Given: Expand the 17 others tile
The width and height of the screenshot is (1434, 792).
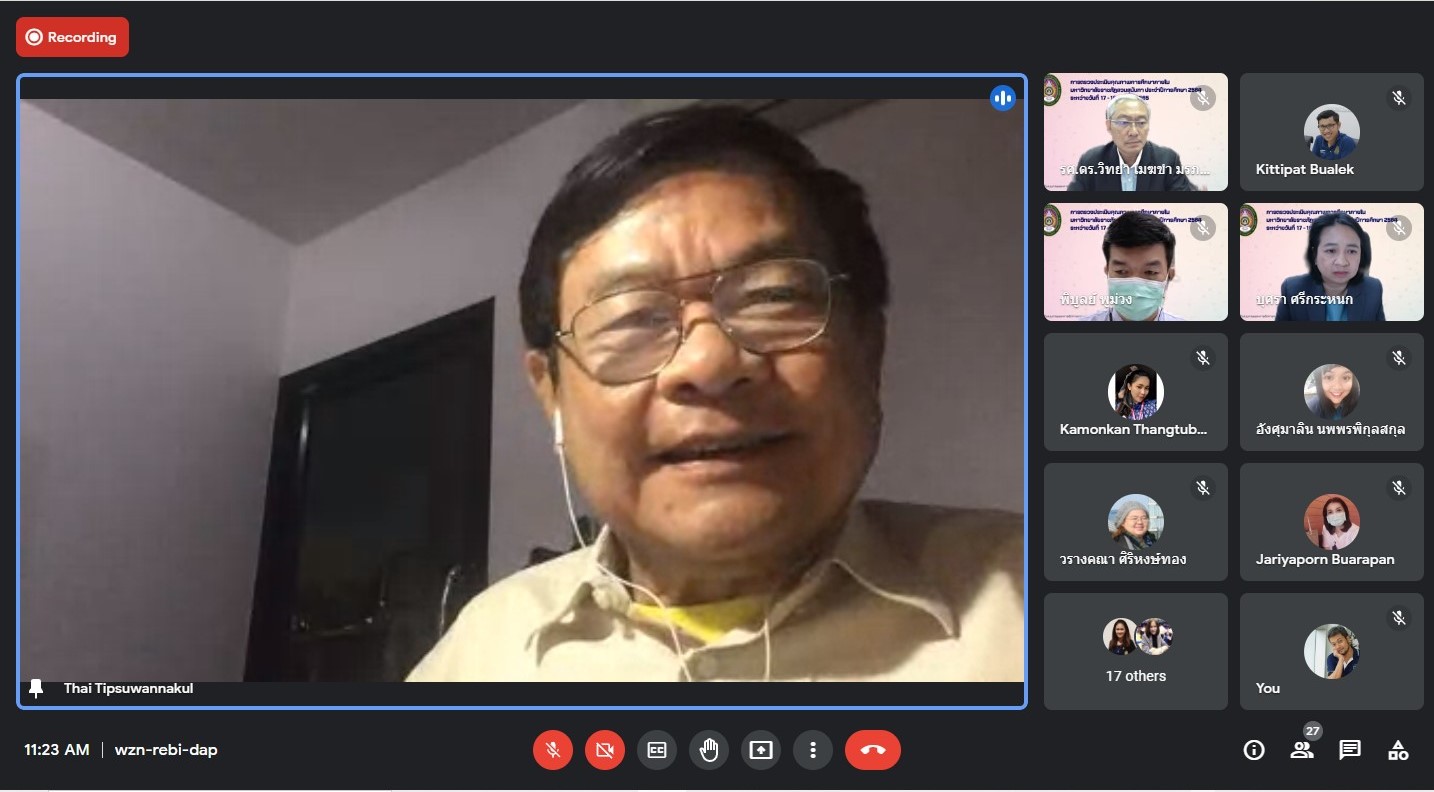Looking at the screenshot, I should (1135, 651).
